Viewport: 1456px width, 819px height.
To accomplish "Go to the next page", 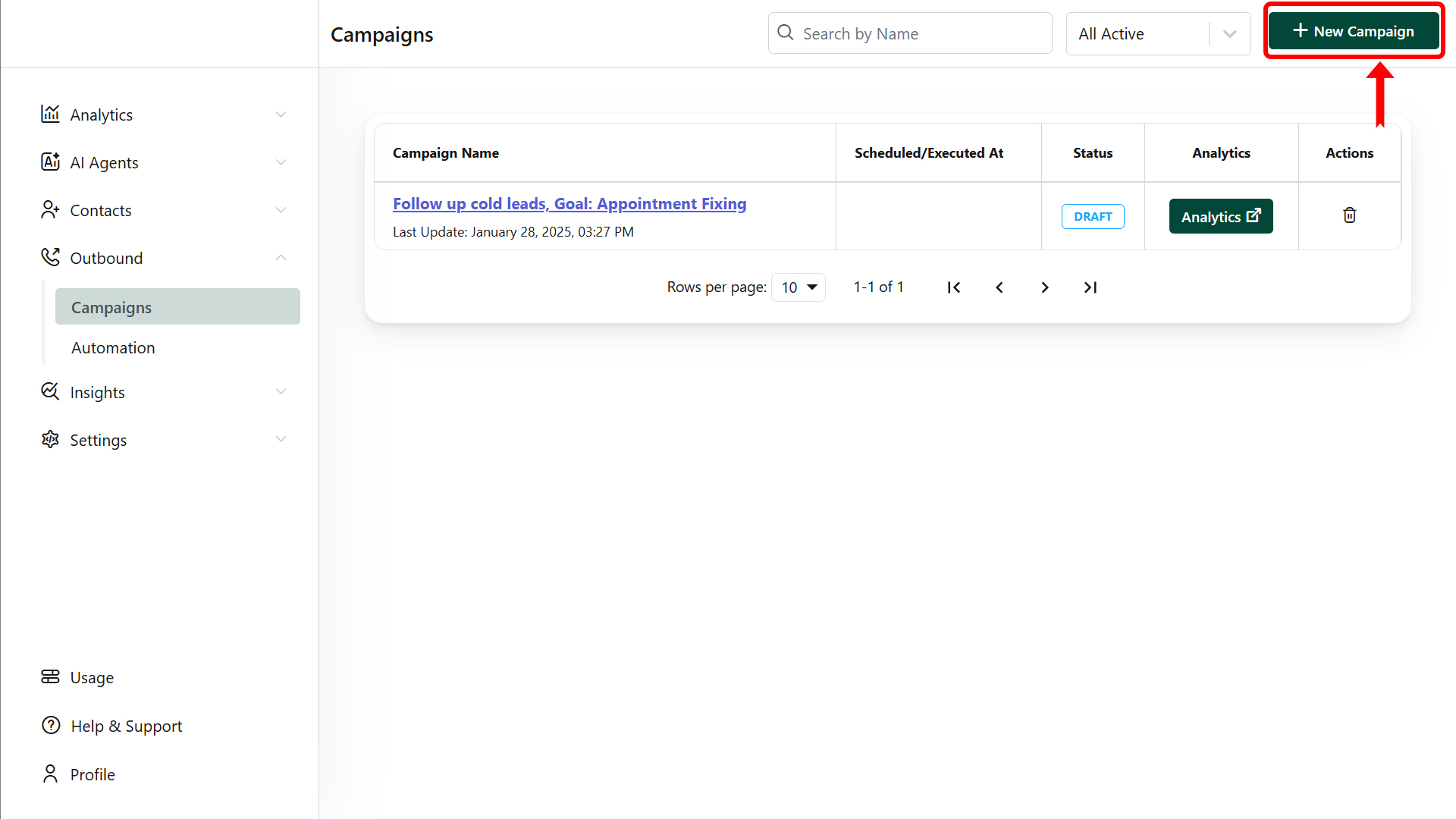I will (x=1045, y=287).
